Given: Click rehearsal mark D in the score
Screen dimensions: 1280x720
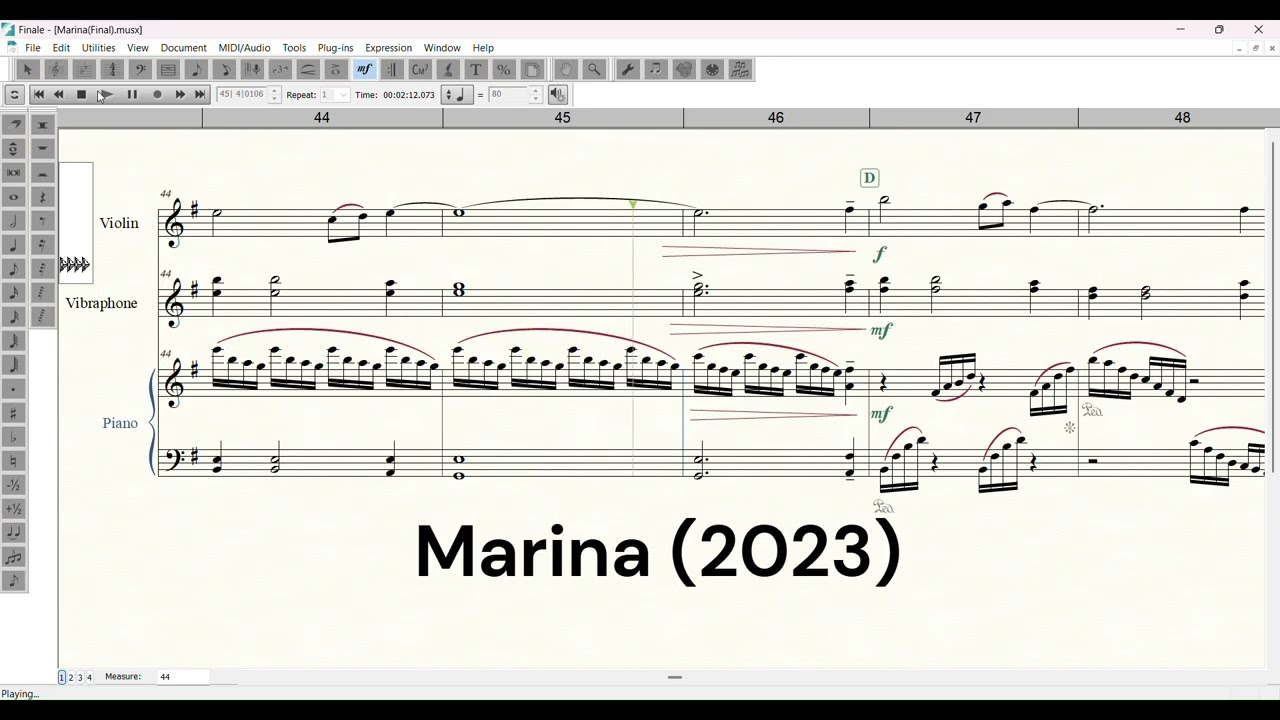Looking at the screenshot, I should (869, 178).
